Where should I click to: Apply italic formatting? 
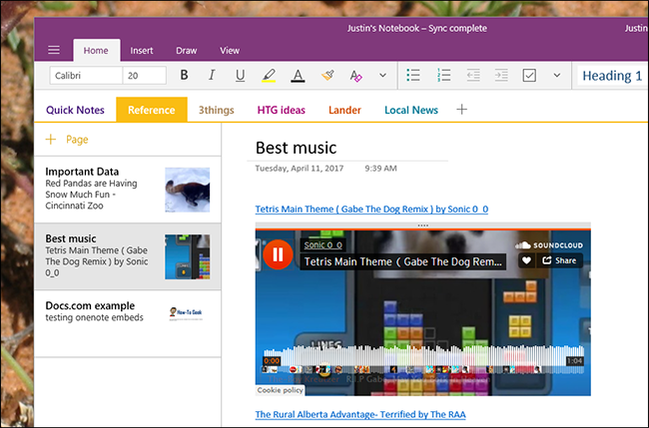pyautogui.click(x=212, y=75)
